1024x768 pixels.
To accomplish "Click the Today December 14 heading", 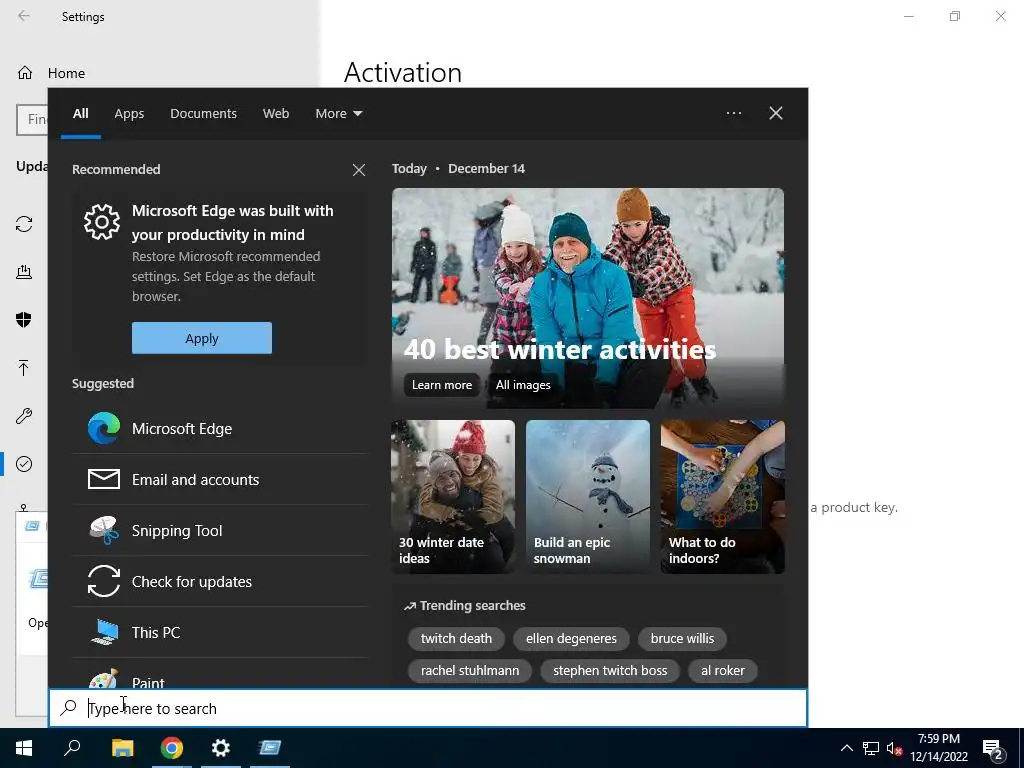I will click(458, 168).
